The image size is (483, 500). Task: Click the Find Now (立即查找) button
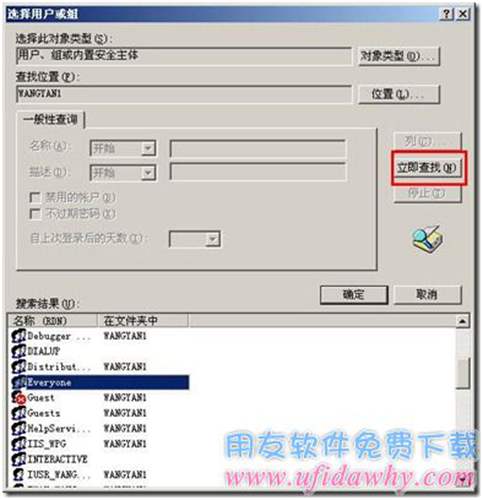427,167
